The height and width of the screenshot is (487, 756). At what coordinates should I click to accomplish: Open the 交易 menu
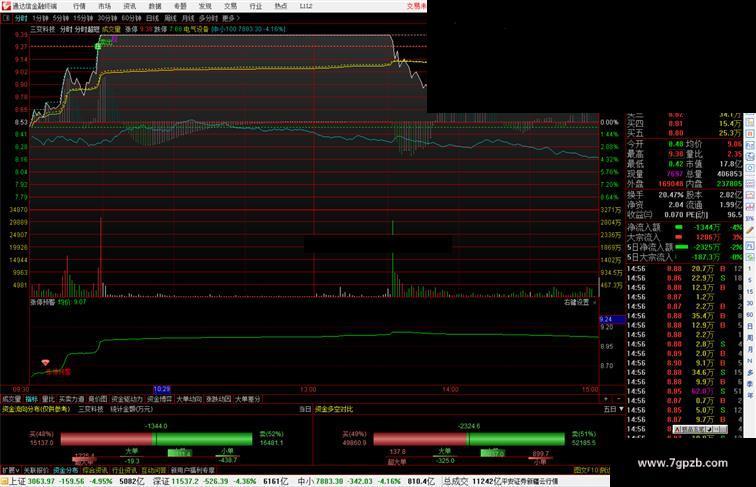click(230, 6)
